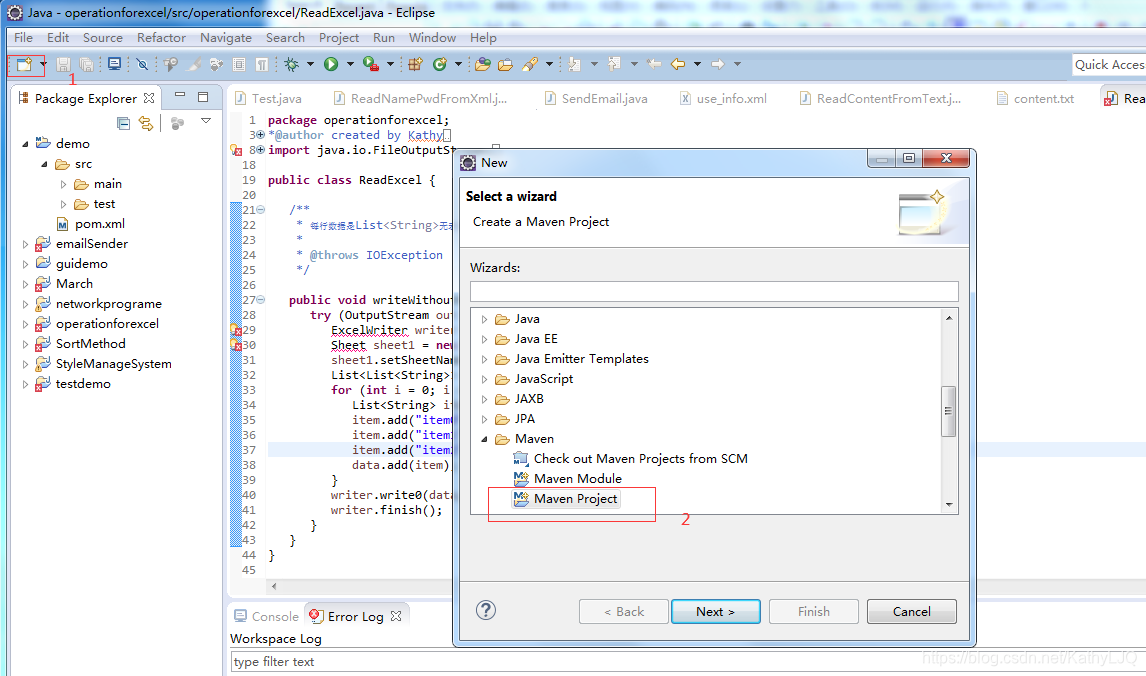The width and height of the screenshot is (1146, 676).
Task: Click the Search flashlight toolbar icon
Action: point(531,64)
